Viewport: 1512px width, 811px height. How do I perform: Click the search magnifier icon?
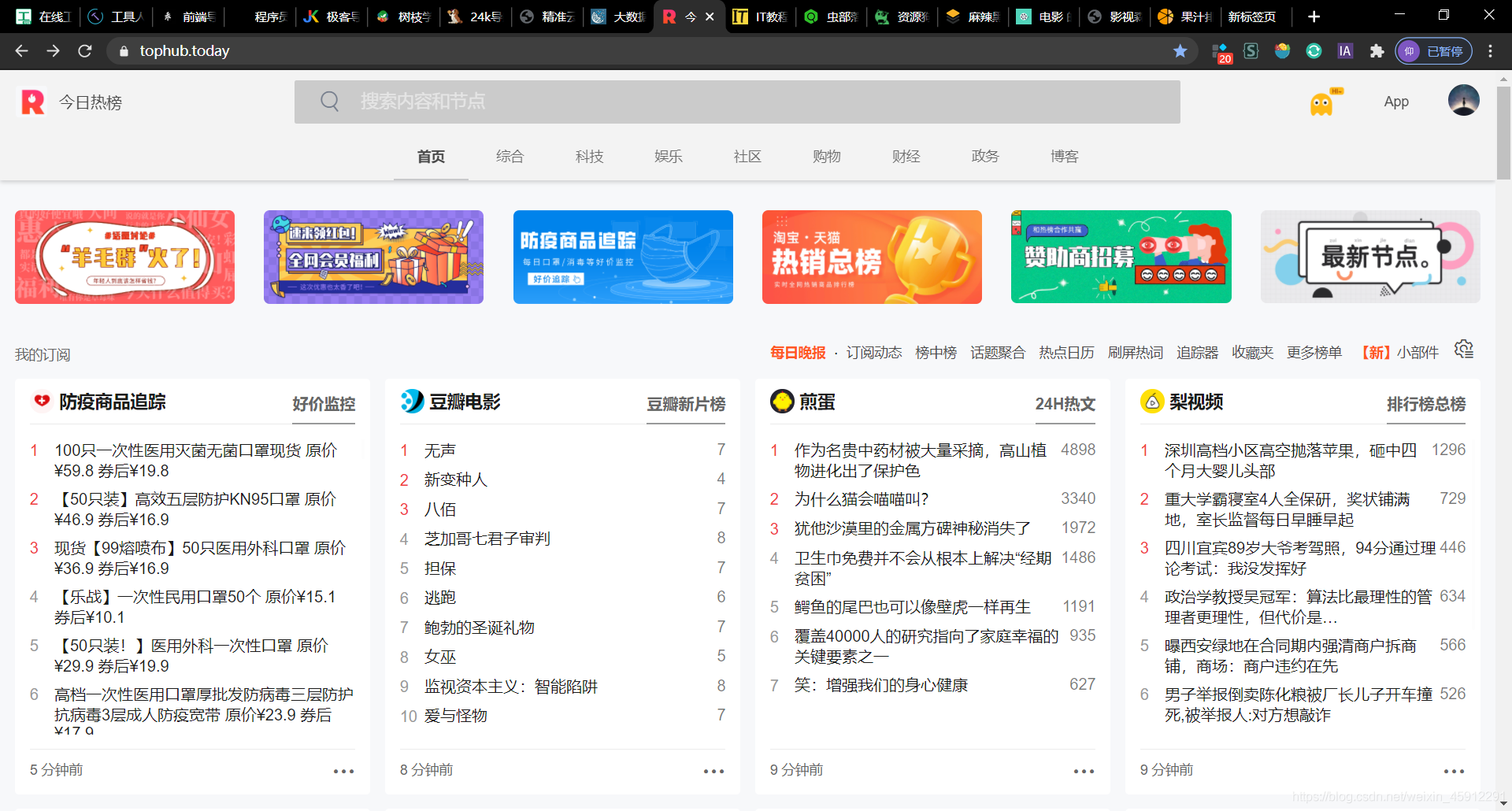point(330,102)
